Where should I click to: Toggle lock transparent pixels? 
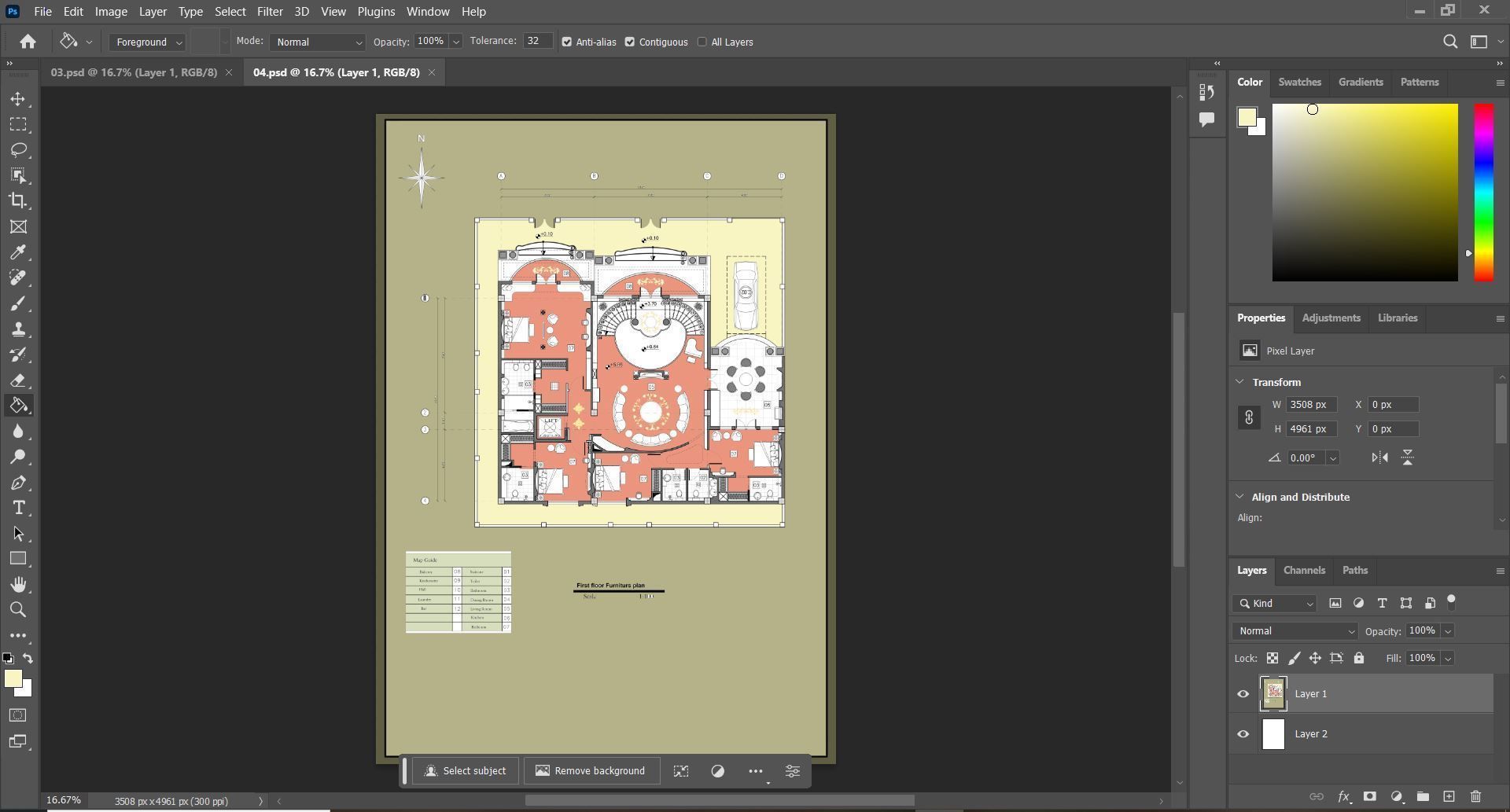pos(1272,658)
